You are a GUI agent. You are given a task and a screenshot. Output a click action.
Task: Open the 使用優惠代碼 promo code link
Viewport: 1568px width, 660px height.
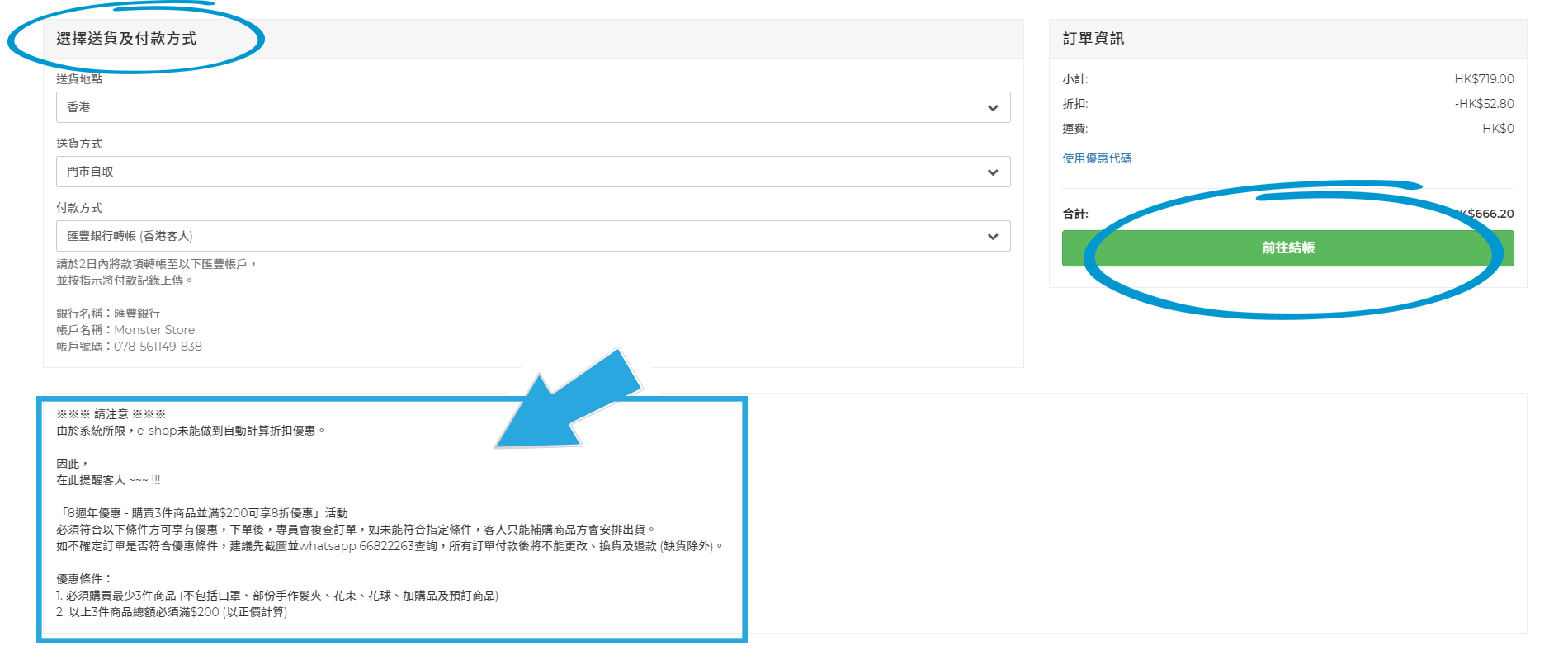click(x=1097, y=158)
